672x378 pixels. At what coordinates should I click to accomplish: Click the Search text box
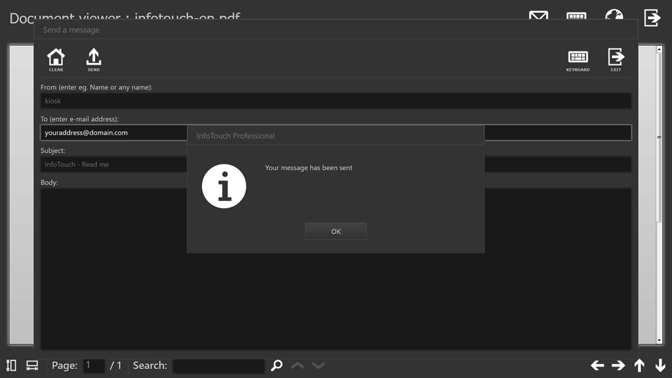(219, 366)
